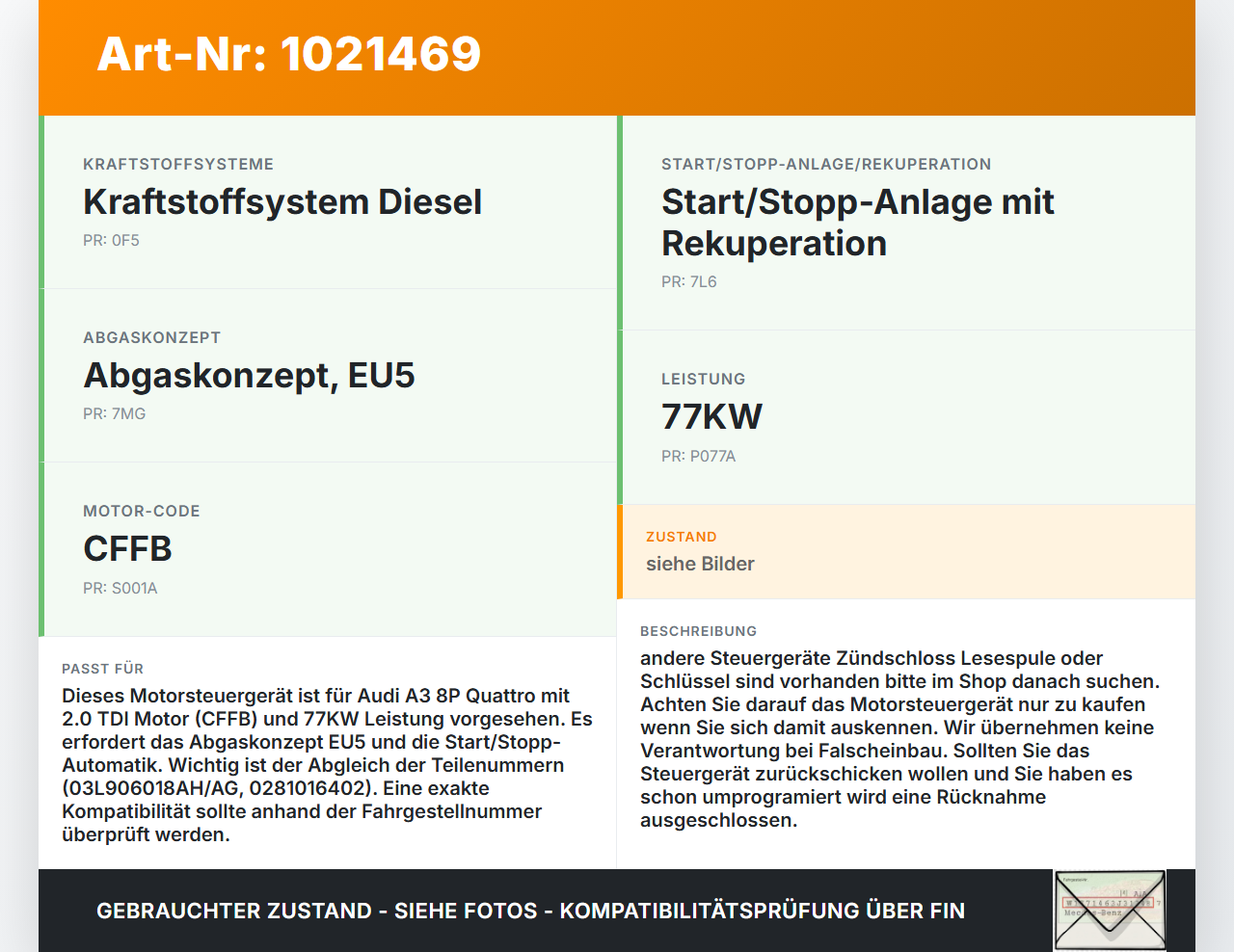Click the LEISTUNG label
This screenshot has height=952, width=1234.
(x=703, y=380)
